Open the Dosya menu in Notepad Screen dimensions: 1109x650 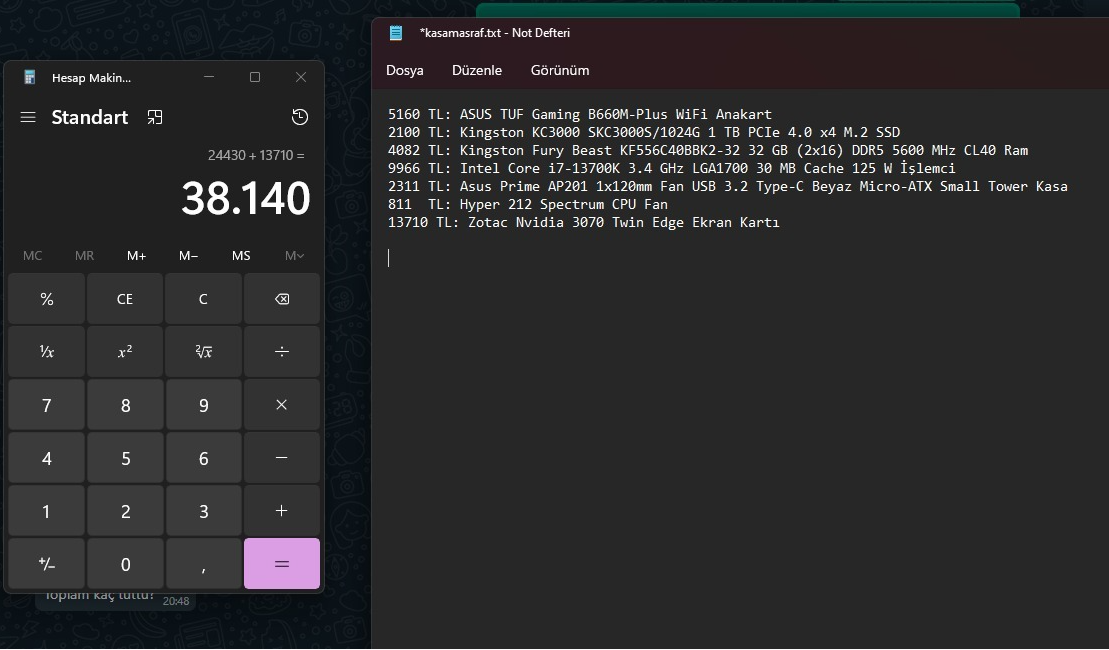(405, 70)
